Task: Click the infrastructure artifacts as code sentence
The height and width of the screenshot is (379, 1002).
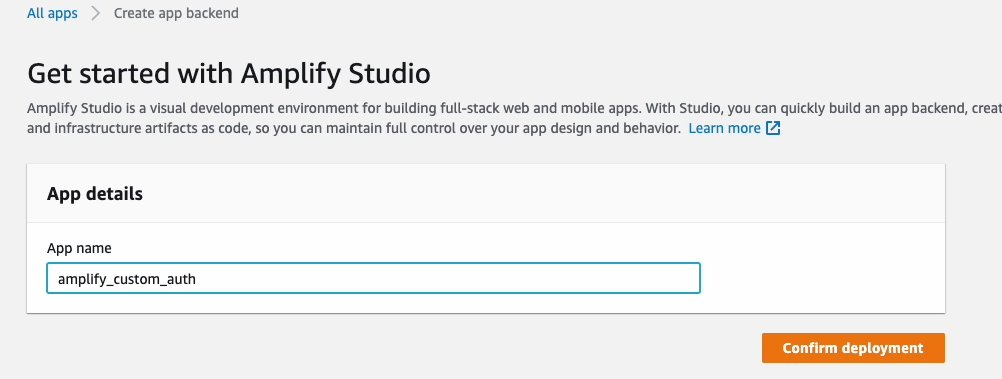Action: pos(353,128)
